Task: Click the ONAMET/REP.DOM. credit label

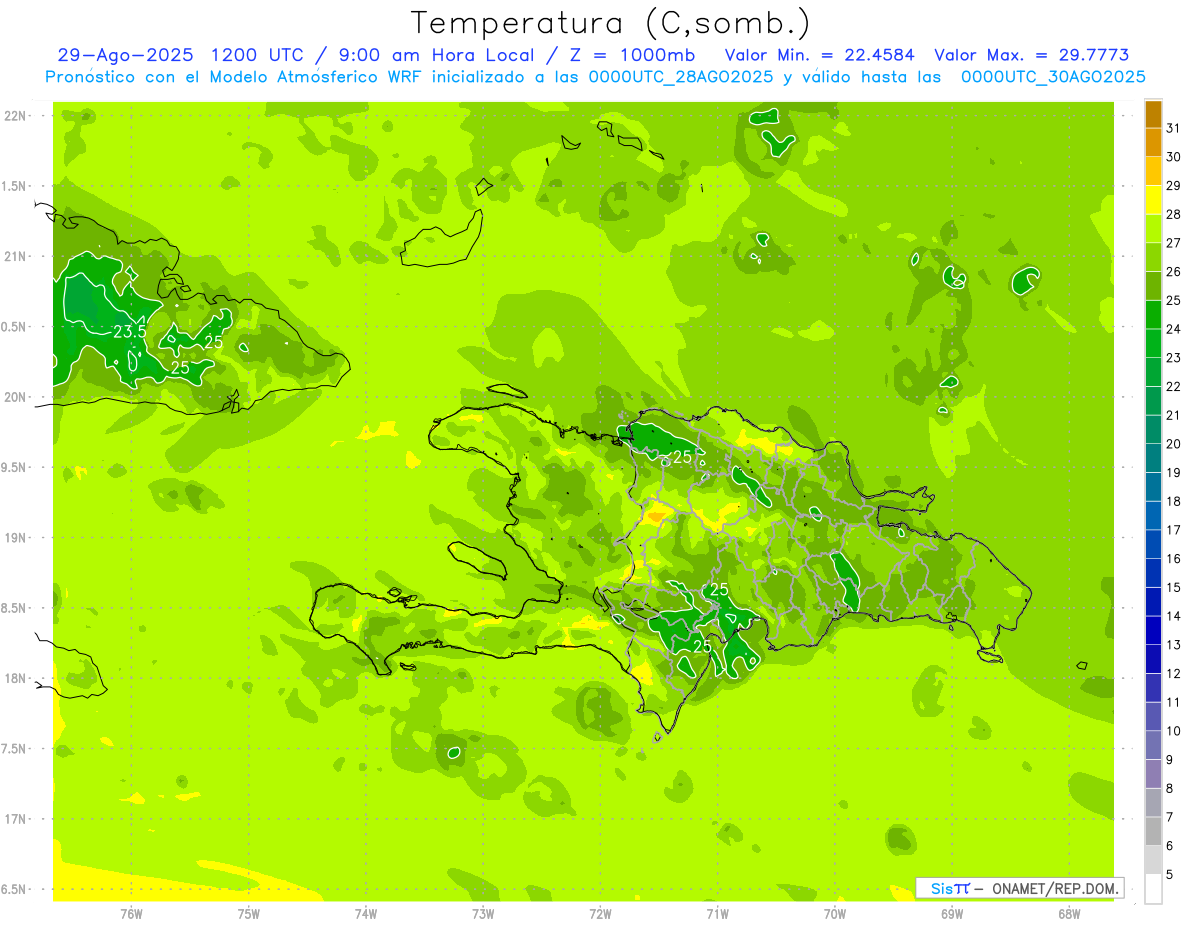Action: 1054,888
